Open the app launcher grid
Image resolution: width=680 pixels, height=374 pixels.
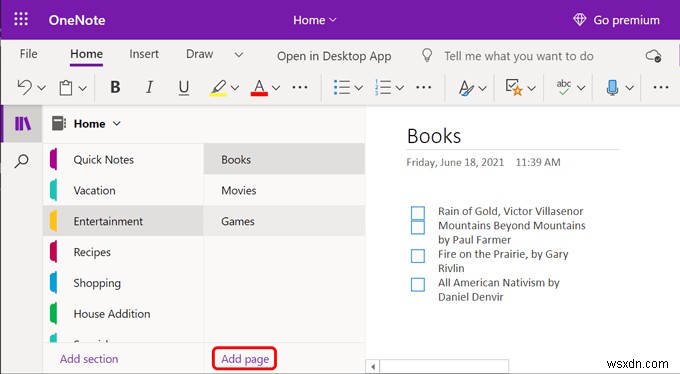21,19
